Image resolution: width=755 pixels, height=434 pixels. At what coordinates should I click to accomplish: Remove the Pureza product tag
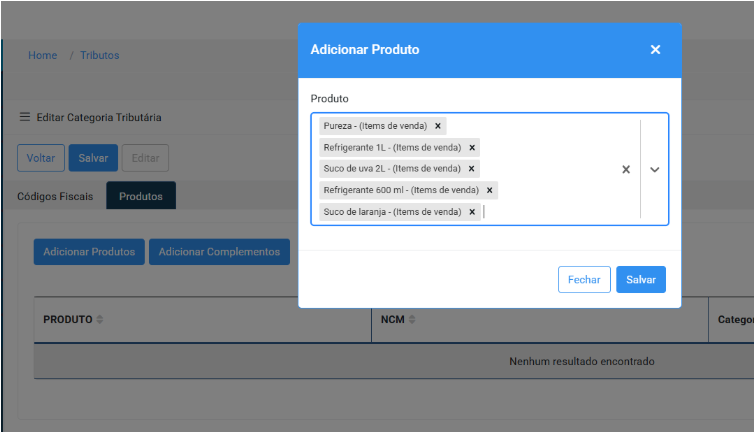click(438, 126)
